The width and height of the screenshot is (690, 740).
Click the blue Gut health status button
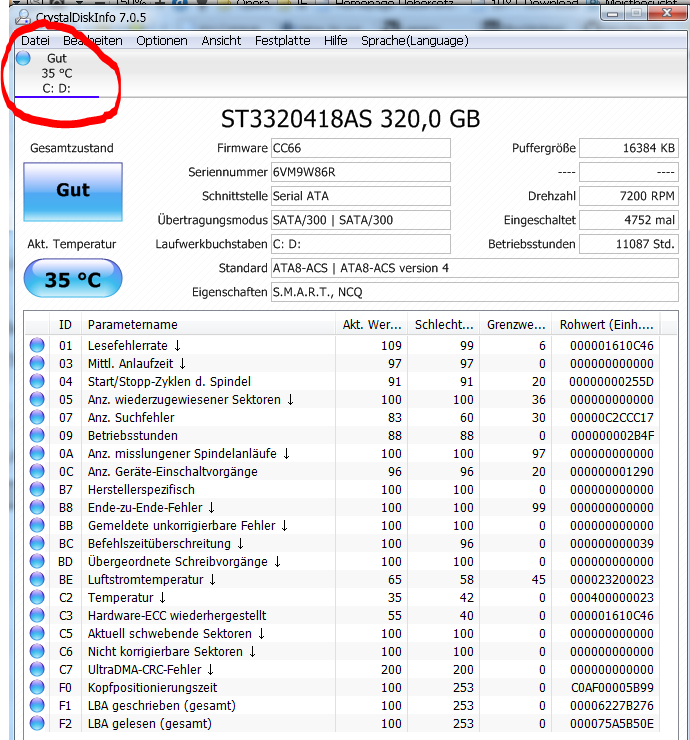[x=73, y=192]
